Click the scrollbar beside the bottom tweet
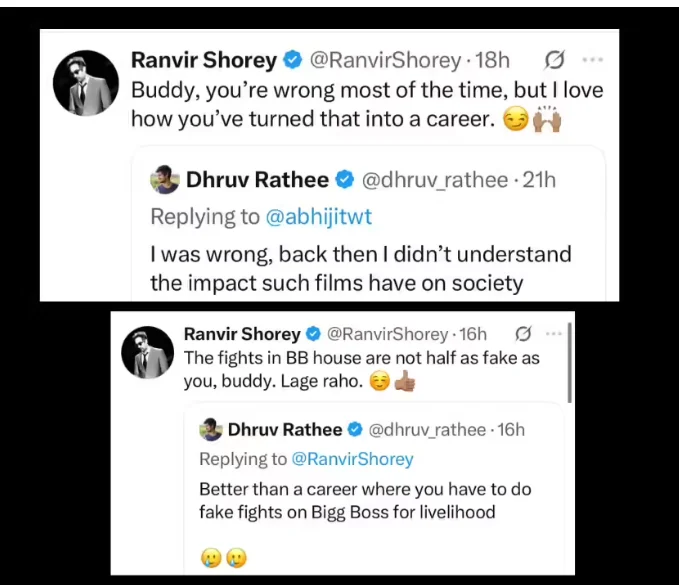Image resolution: width=679 pixels, height=585 pixels. (x=569, y=363)
